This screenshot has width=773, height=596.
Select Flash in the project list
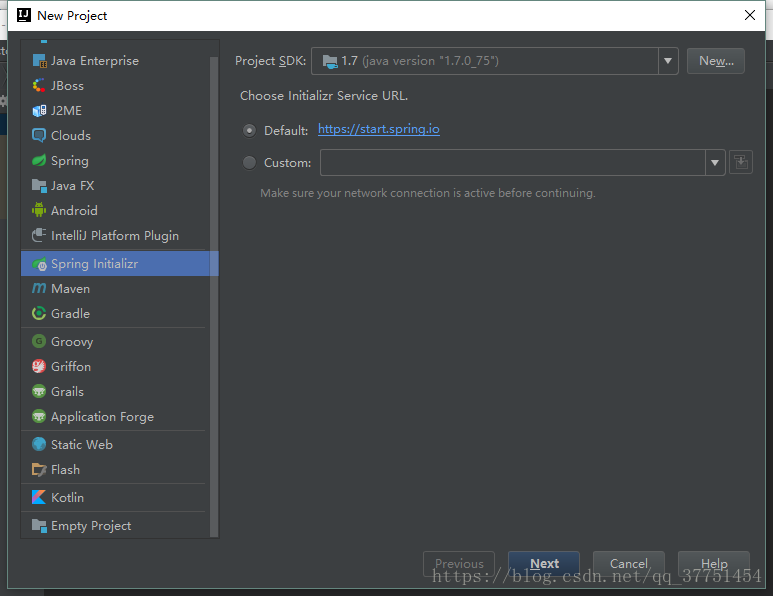[x=115, y=469]
